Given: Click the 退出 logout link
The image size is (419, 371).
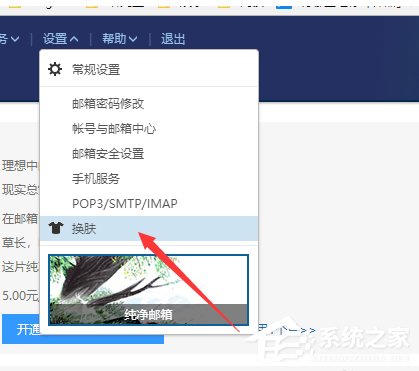Looking at the screenshot, I should (x=173, y=39).
